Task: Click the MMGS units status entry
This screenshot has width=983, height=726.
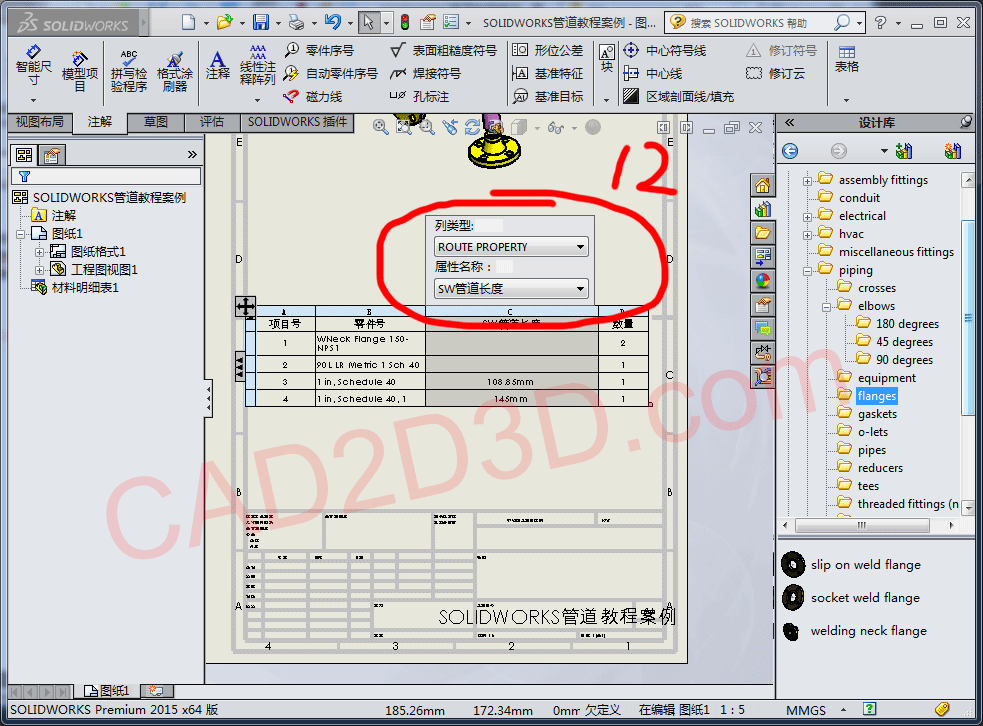Action: coord(806,710)
